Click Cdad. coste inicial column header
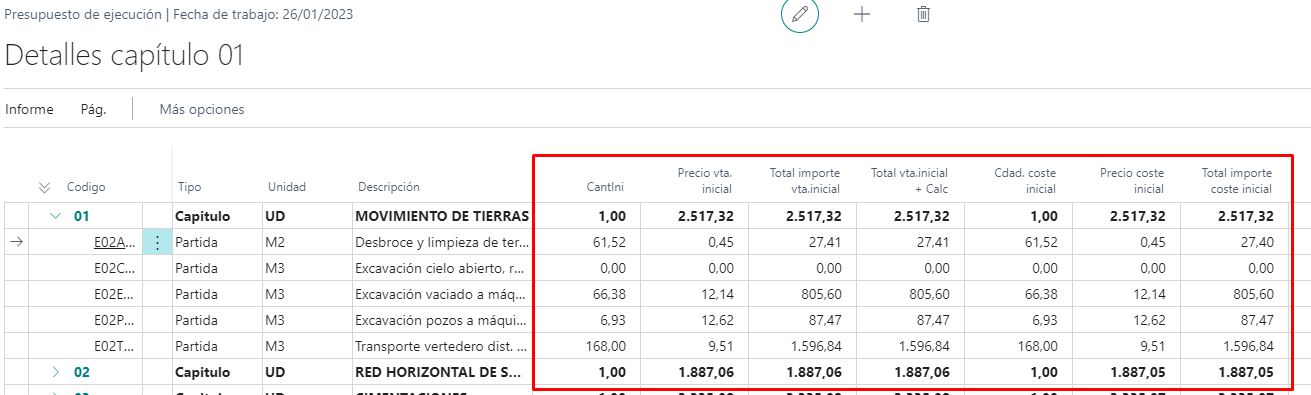The width and height of the screenshot is (1311, 395). point(1026,180)
